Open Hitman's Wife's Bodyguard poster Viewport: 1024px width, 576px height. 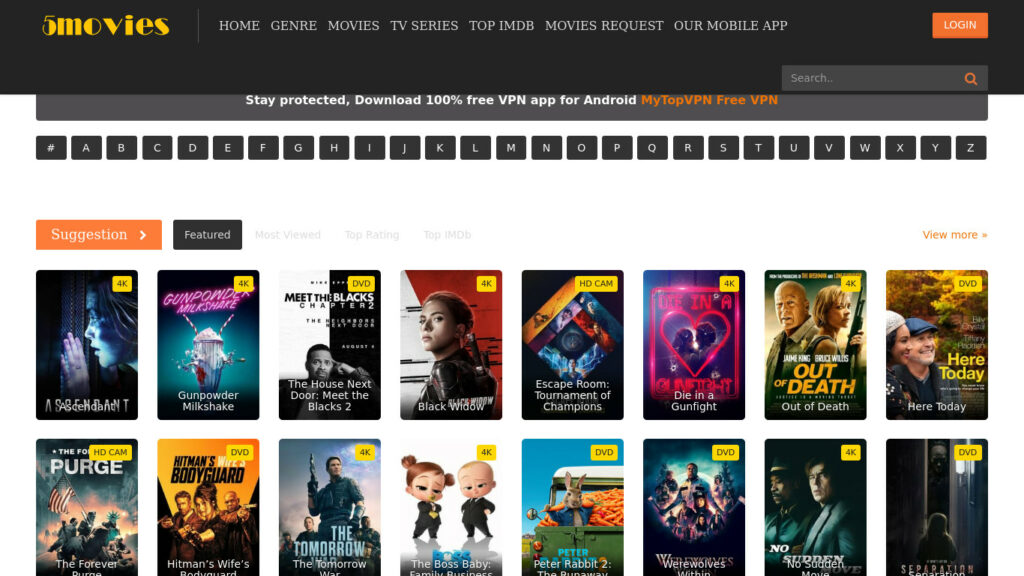click(x=208, y=507)
